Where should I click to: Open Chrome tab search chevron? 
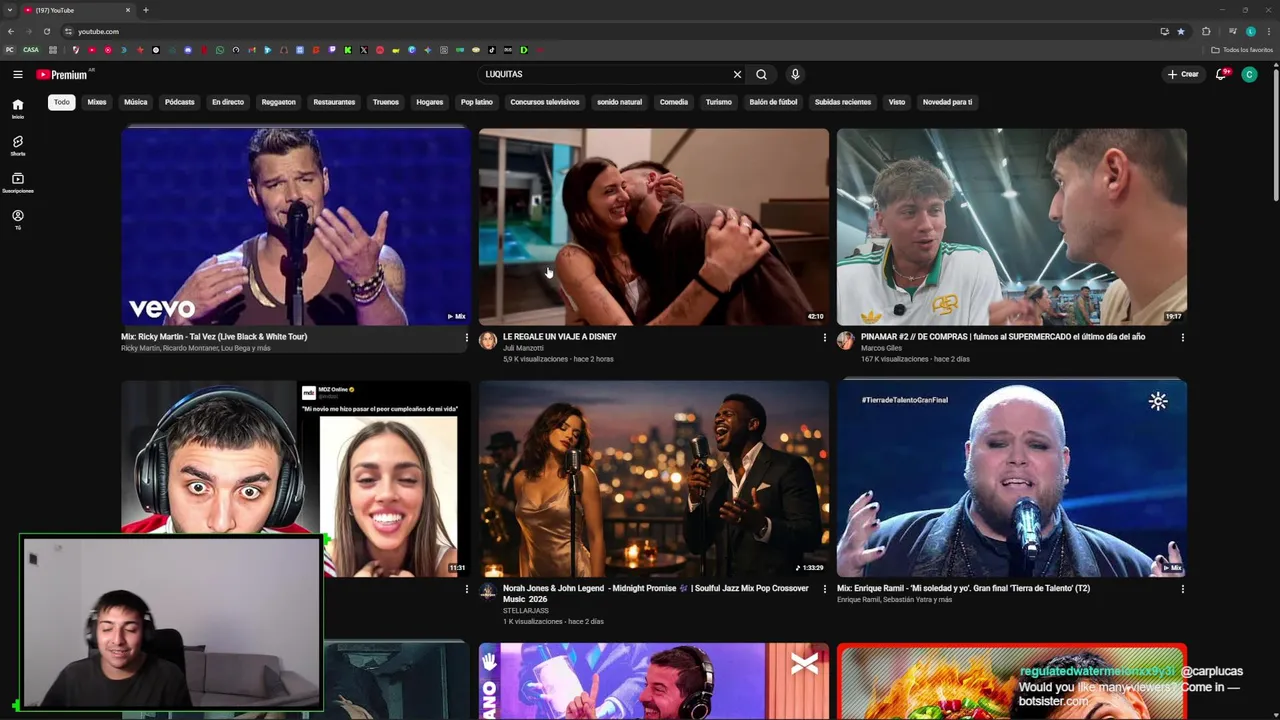click(10, 10)
